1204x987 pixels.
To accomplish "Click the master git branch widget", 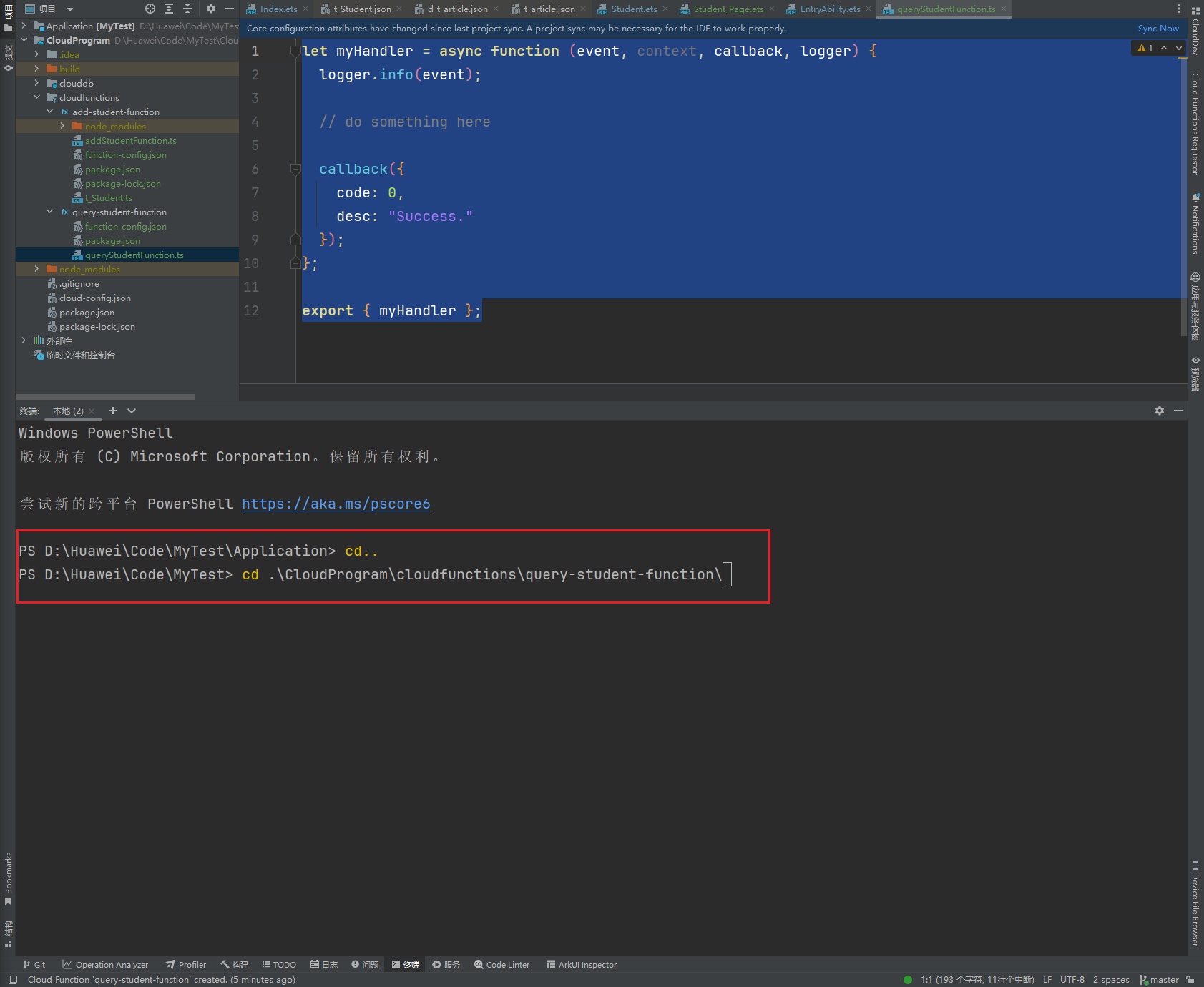I will coord(1159,979).
